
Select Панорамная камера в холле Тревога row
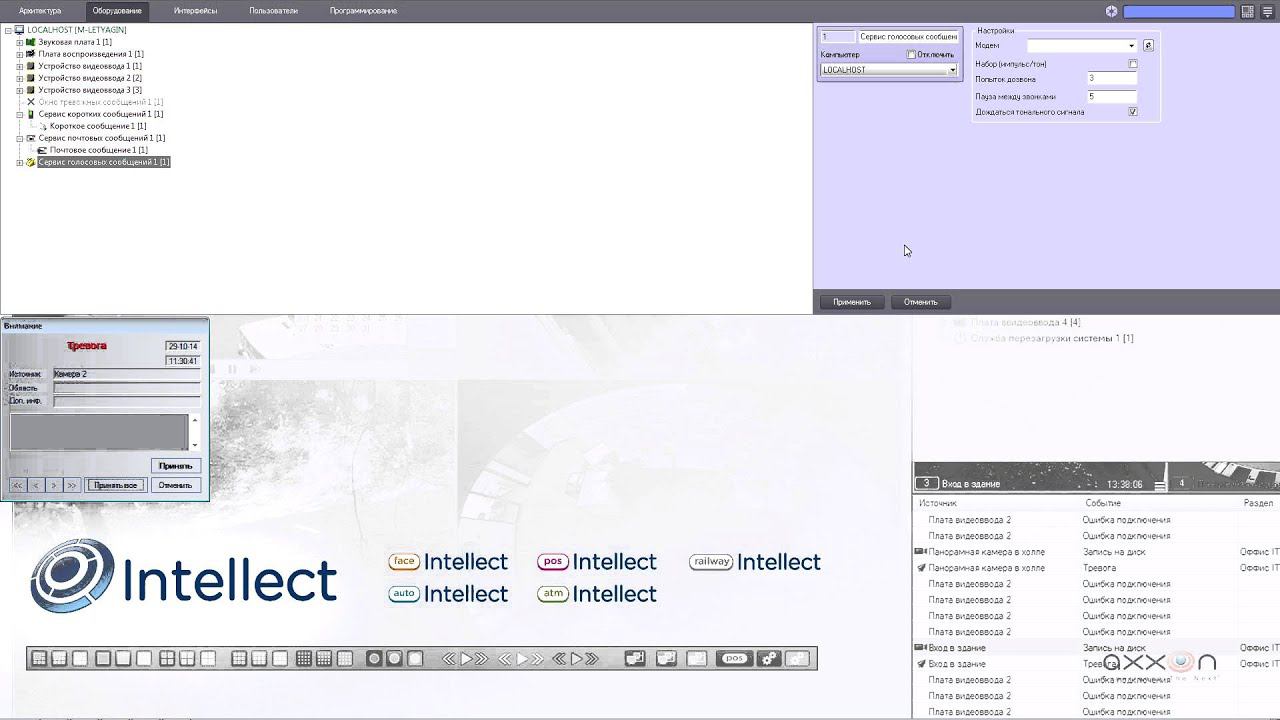coord(1095,568)
